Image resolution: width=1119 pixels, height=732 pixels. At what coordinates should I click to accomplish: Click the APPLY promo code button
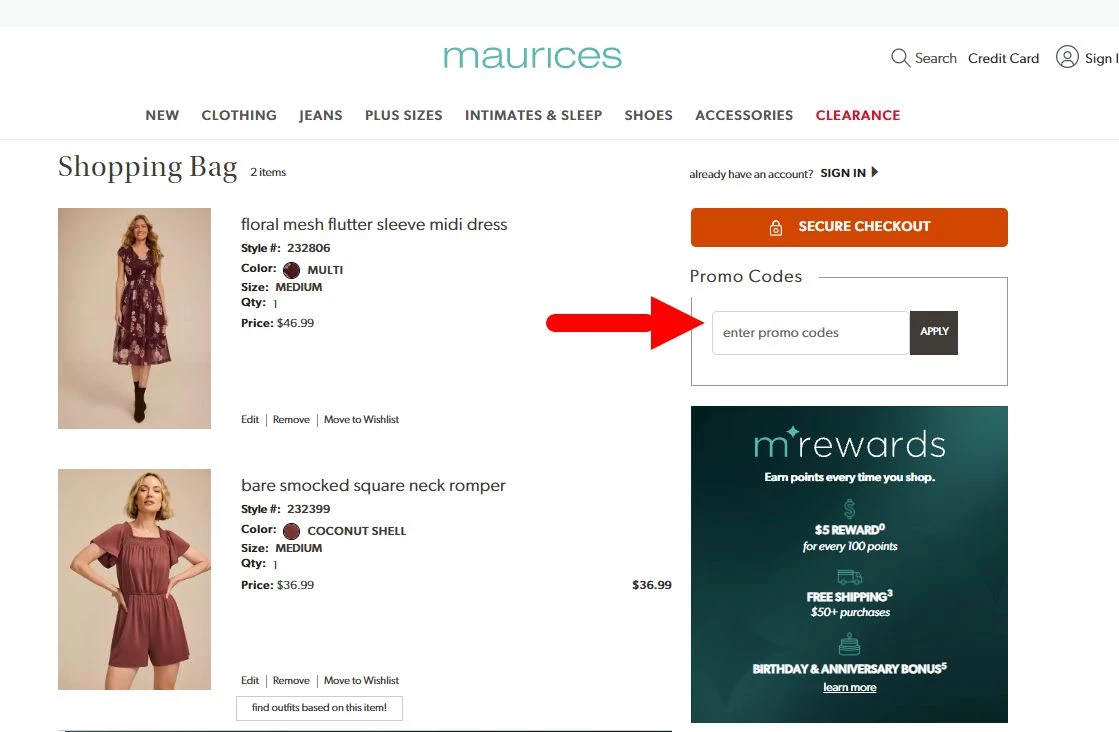(934, 332)
